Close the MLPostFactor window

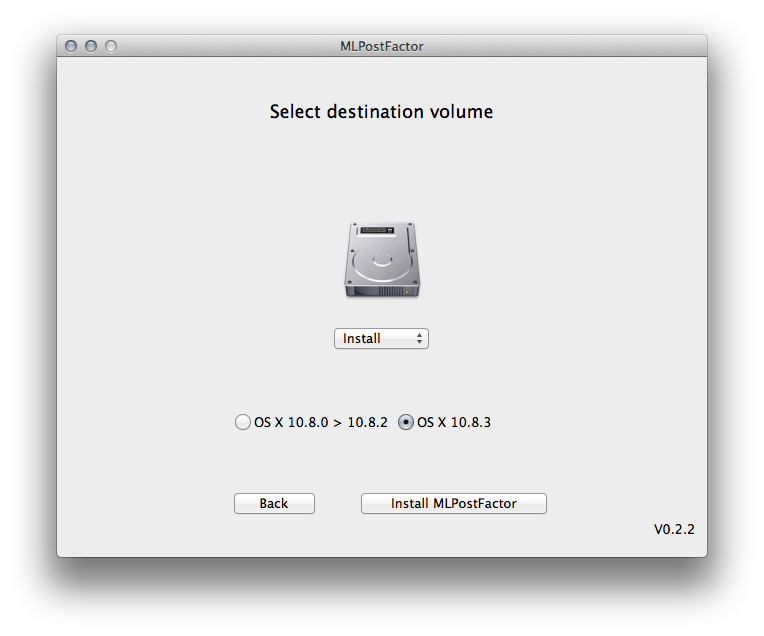(x=71, y=46)
